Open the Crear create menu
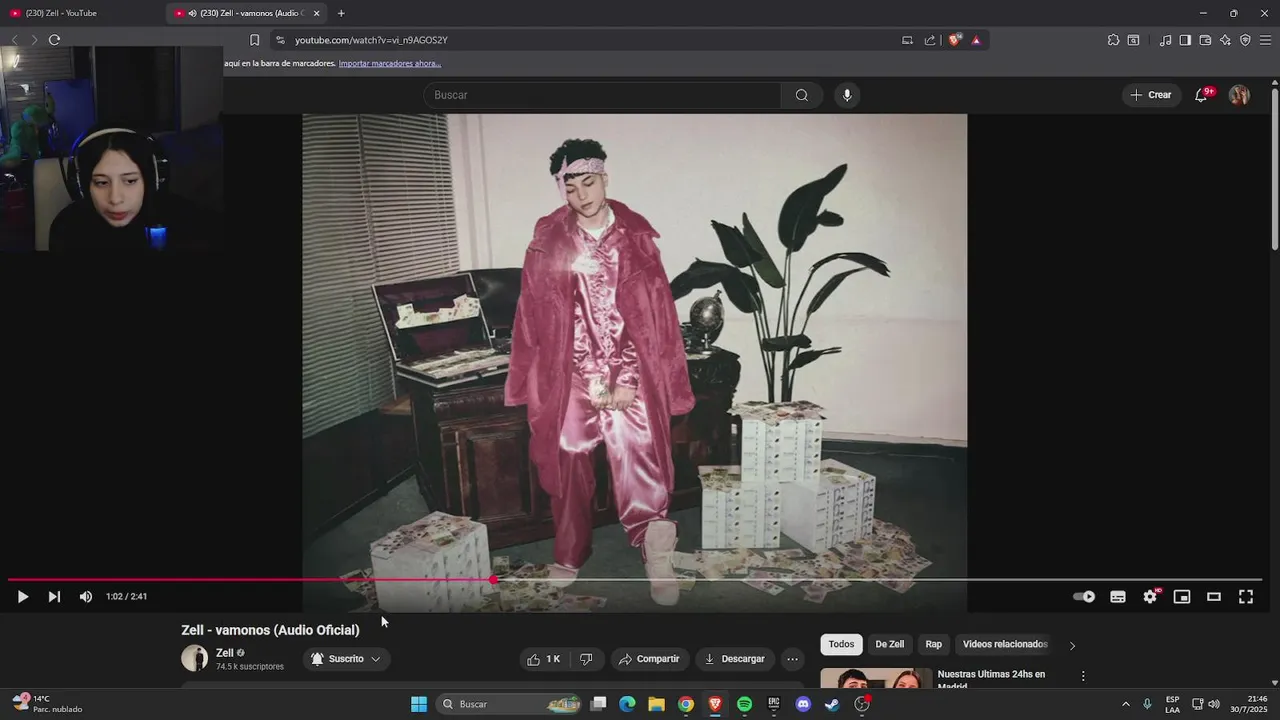This screenshot has height=720, width=1280. (x=1151, y=95)
